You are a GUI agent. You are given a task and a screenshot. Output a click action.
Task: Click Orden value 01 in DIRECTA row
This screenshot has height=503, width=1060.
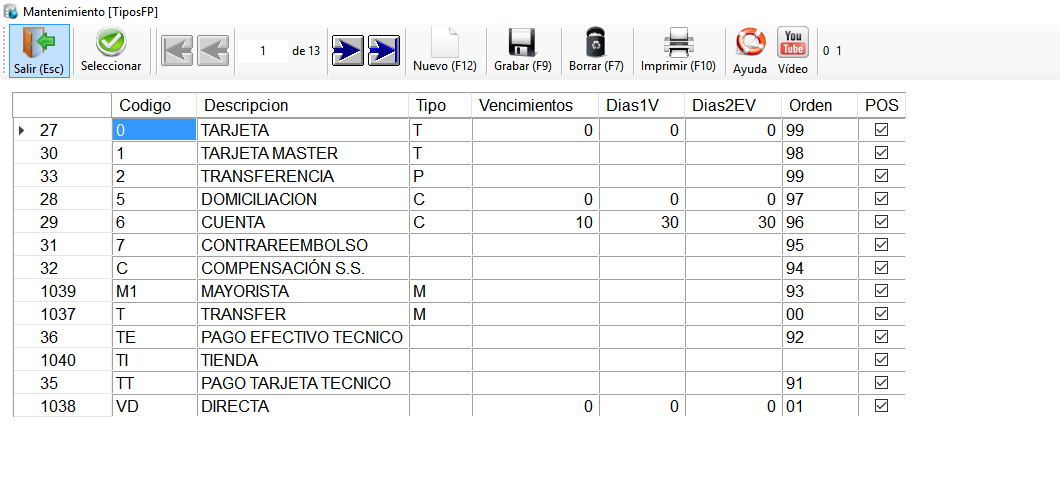pos(820,406)
